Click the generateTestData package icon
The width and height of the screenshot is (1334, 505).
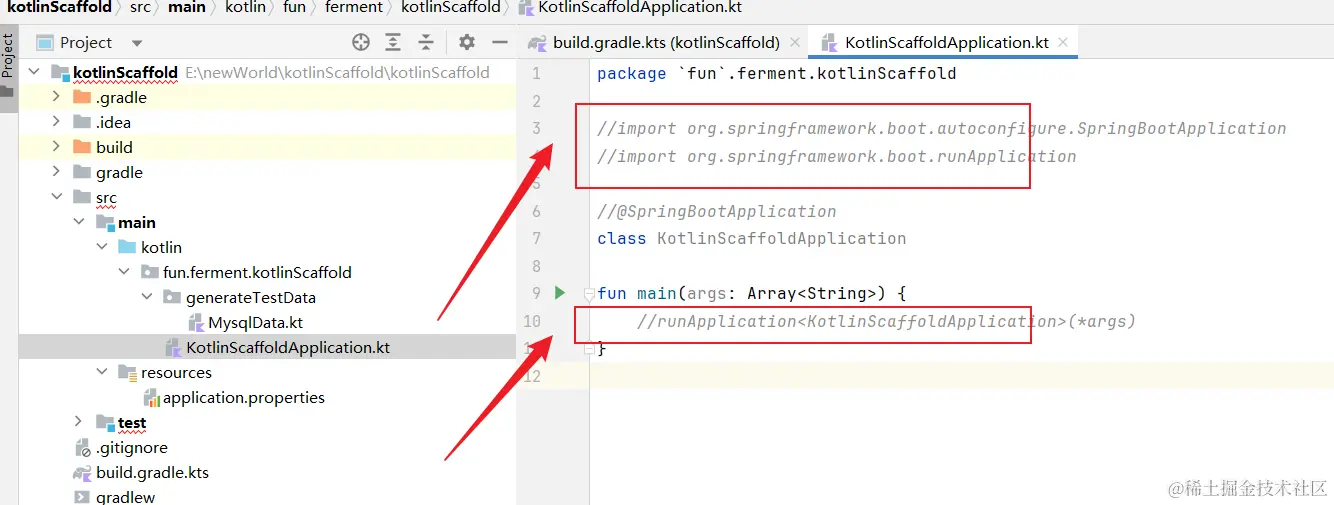[172, 297]
